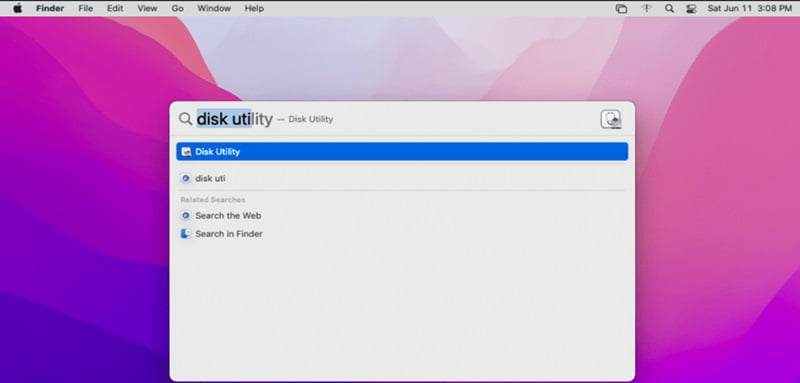Viewport: 800px width, 383px height.
Task: Click the search magnifier in Spotlight field
Action: click(185, 119)
